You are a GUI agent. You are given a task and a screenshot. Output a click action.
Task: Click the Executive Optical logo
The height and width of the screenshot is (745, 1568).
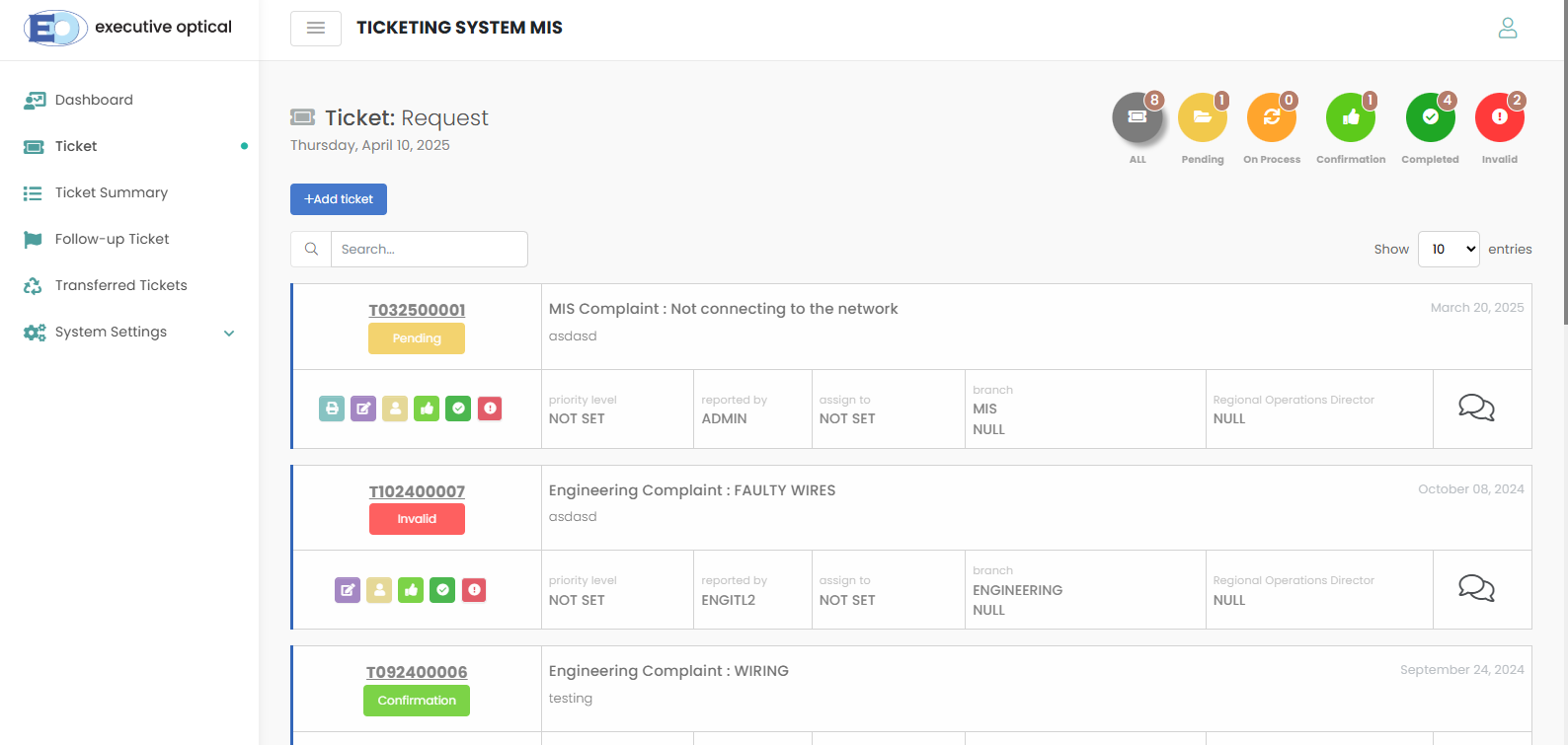pyautogui.click(x=127, y=28)
